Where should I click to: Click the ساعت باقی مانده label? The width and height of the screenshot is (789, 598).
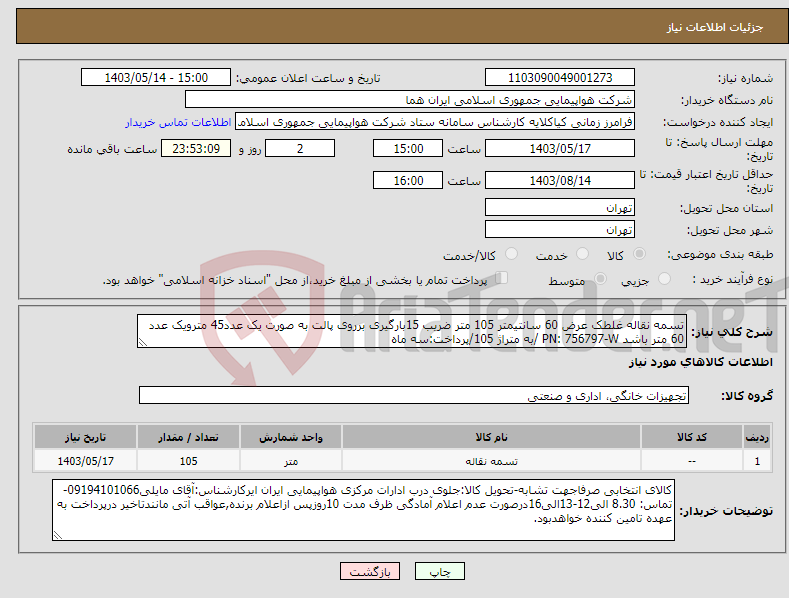pyautogui.click(x=112, y=150)
